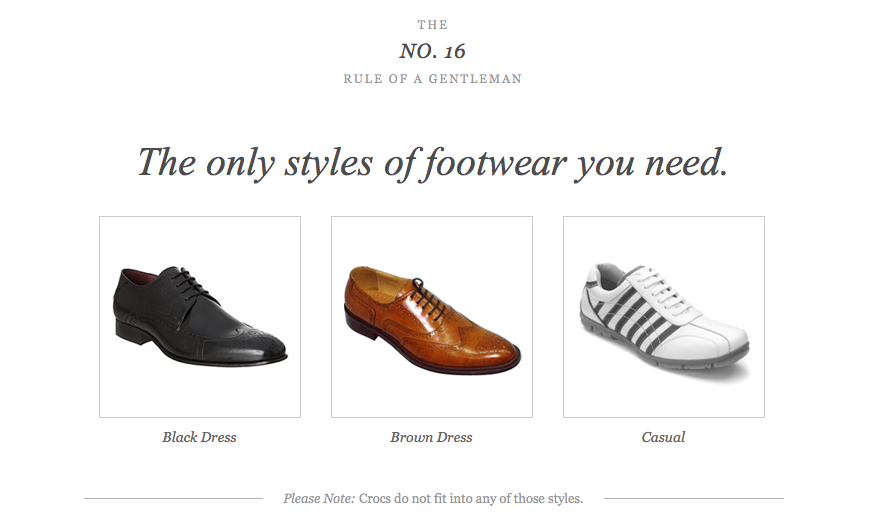Click the horizontal line right of the note
The image size is (877, 517).
click(x=693, y=498)
